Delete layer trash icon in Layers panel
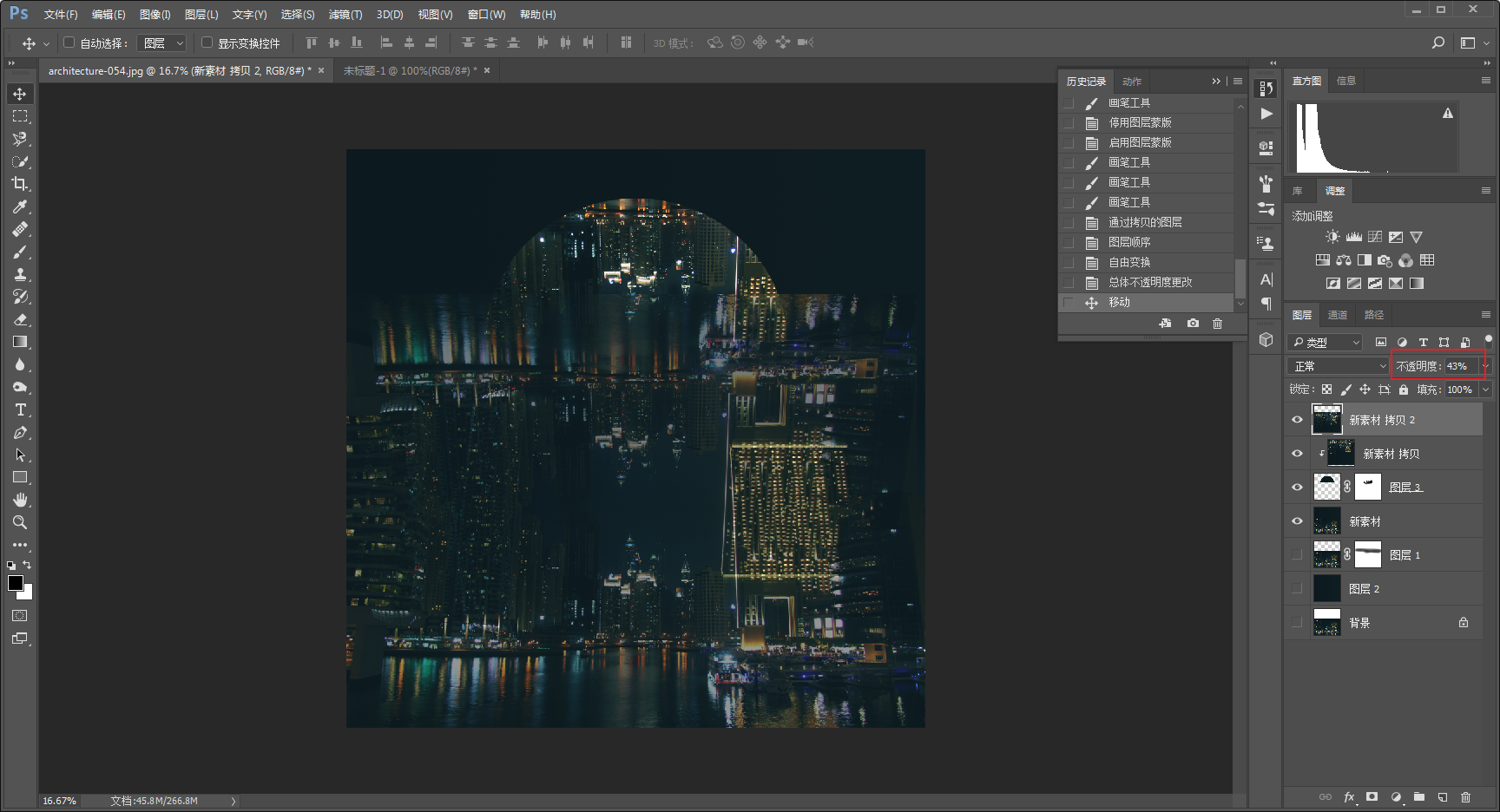Viewport: 1500px width, 812px height. 1465,796
